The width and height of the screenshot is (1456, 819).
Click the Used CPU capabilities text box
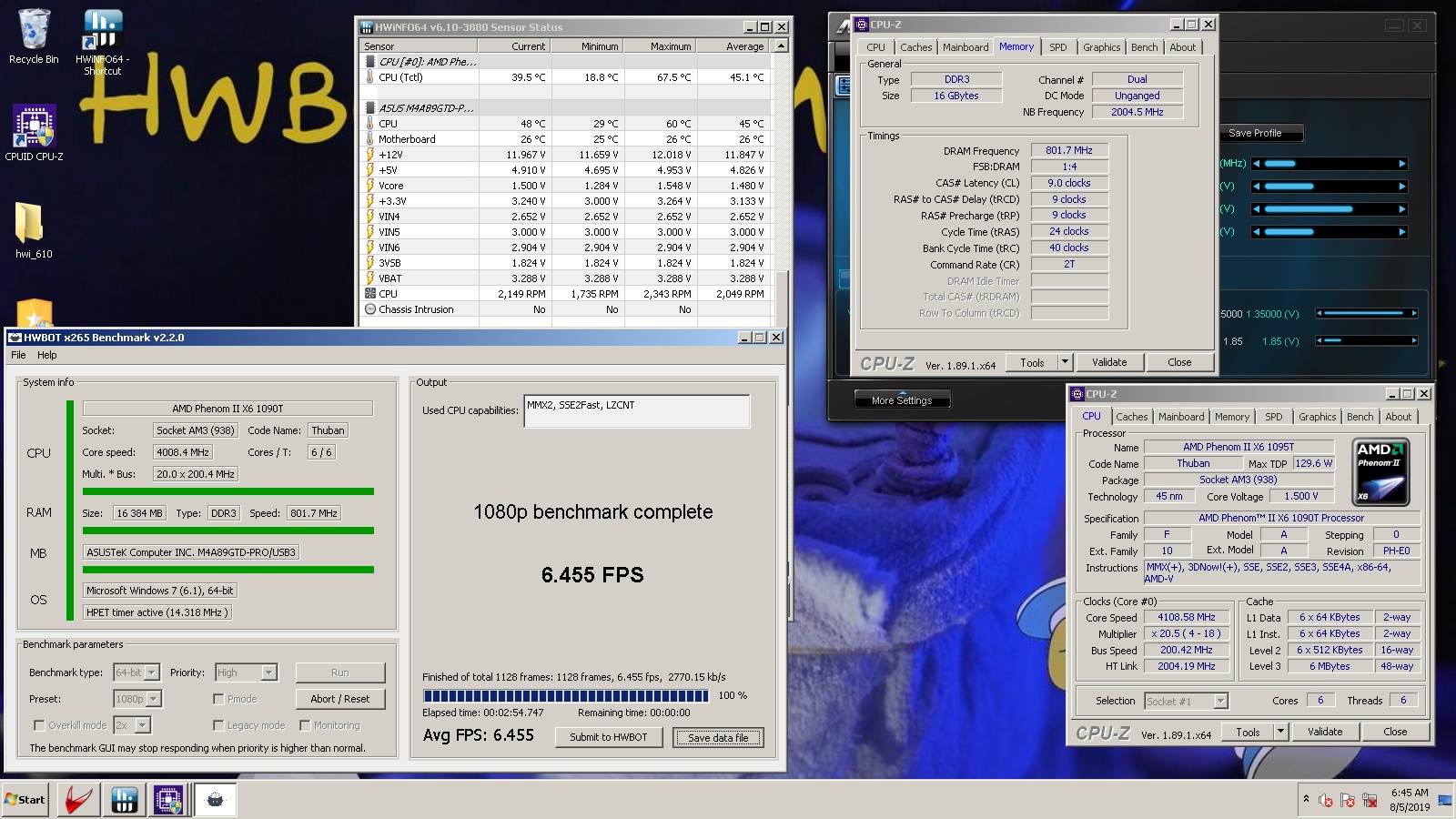(x=637, y=410)
